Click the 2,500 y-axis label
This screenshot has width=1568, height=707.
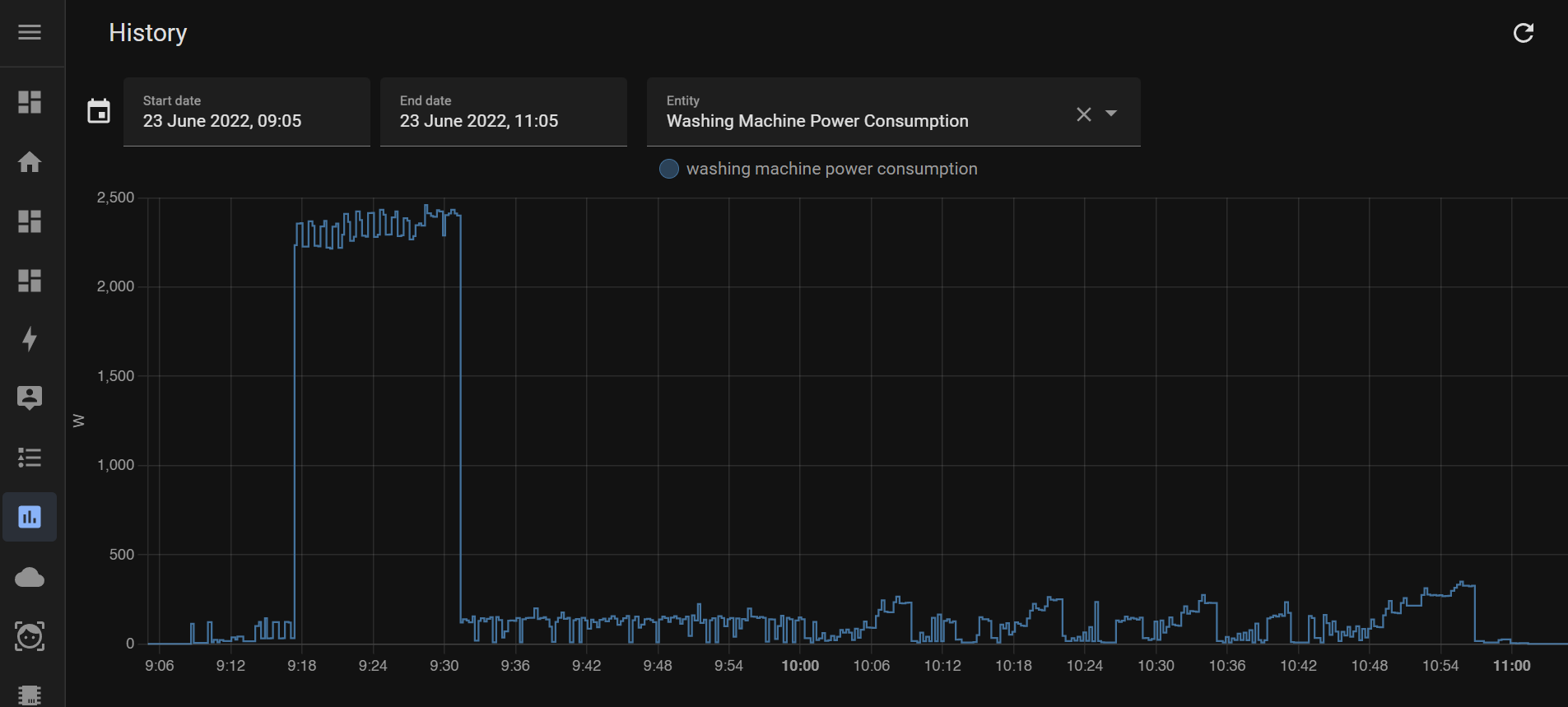coord(115,198)
